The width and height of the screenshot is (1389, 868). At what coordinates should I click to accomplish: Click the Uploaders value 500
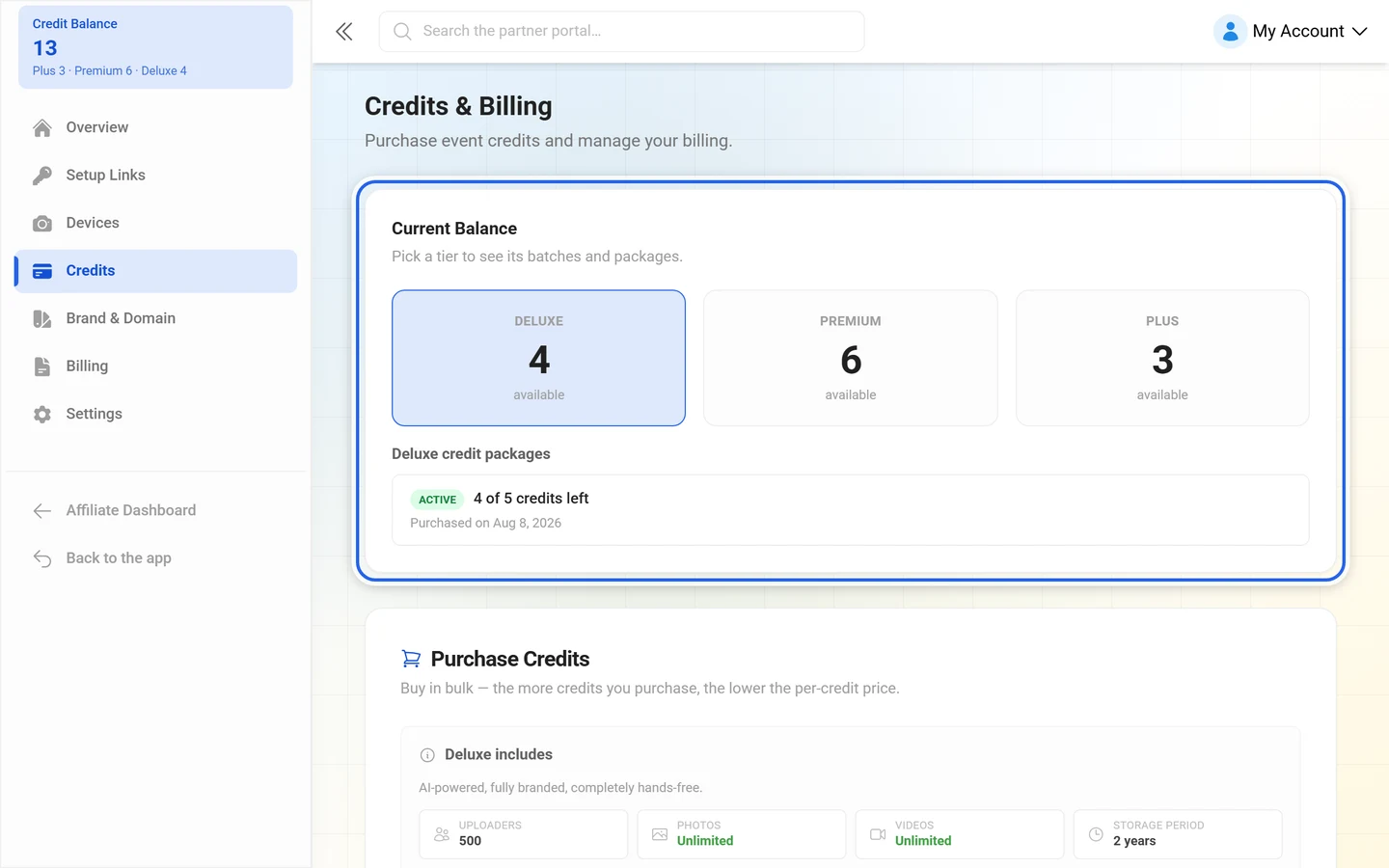[x=470, y=841]
